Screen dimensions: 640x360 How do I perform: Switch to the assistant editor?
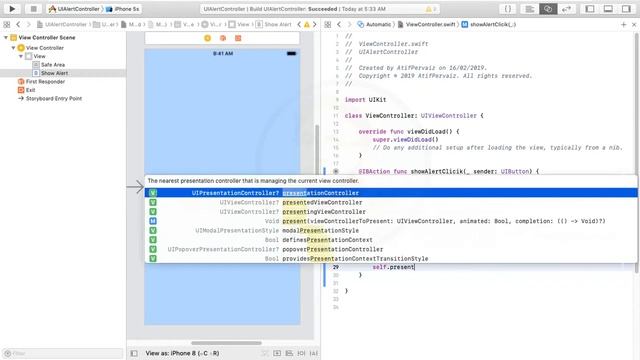point(548,9)
